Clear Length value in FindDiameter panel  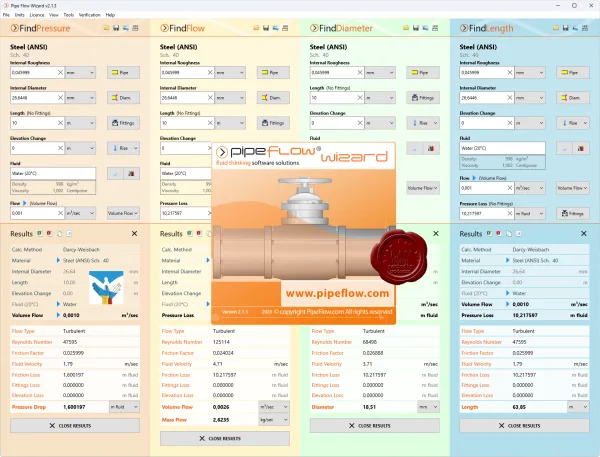pyautogui.click(x=360, y=98)
